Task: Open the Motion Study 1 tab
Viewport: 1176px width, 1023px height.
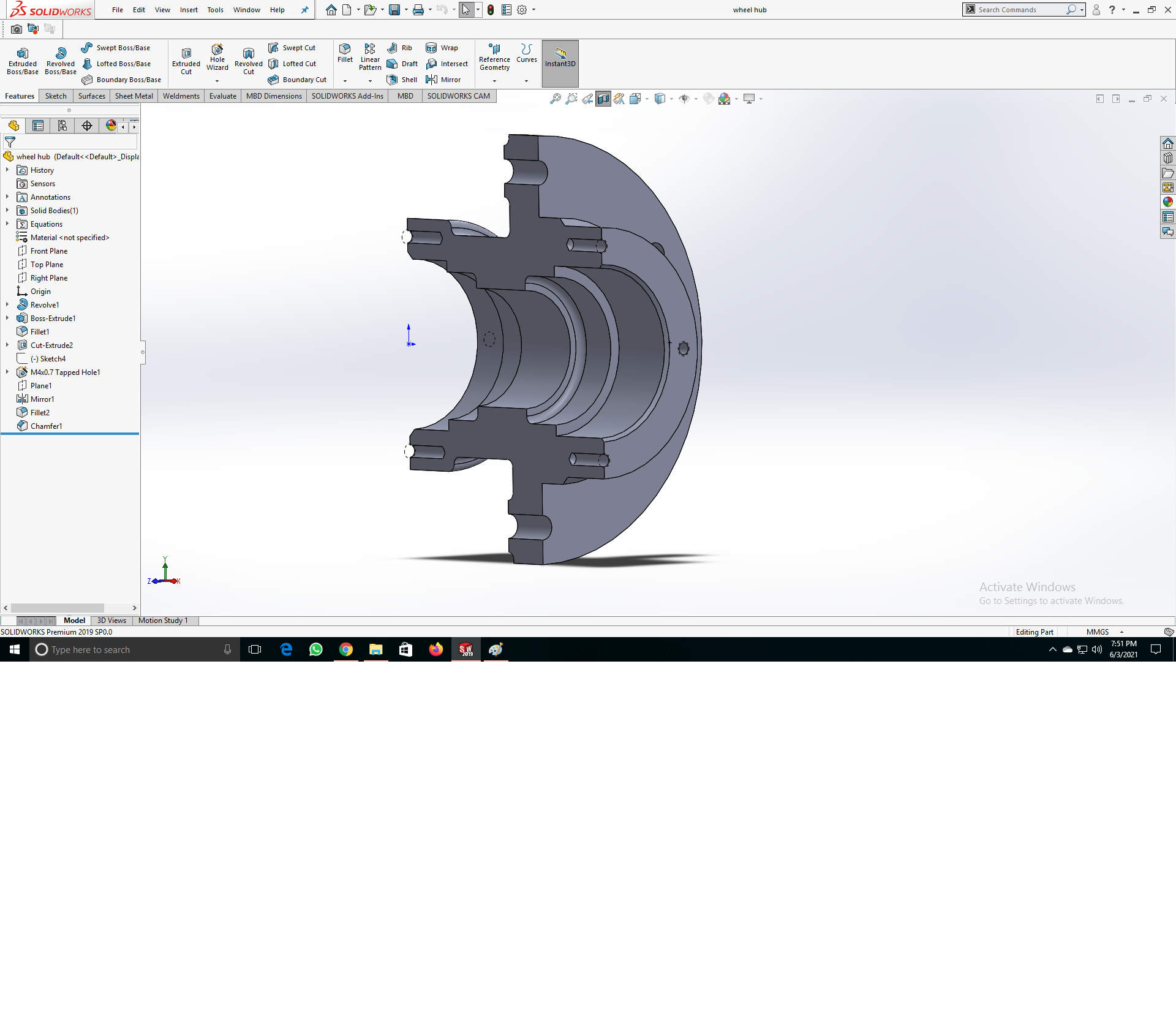Action: click(163, 621)
